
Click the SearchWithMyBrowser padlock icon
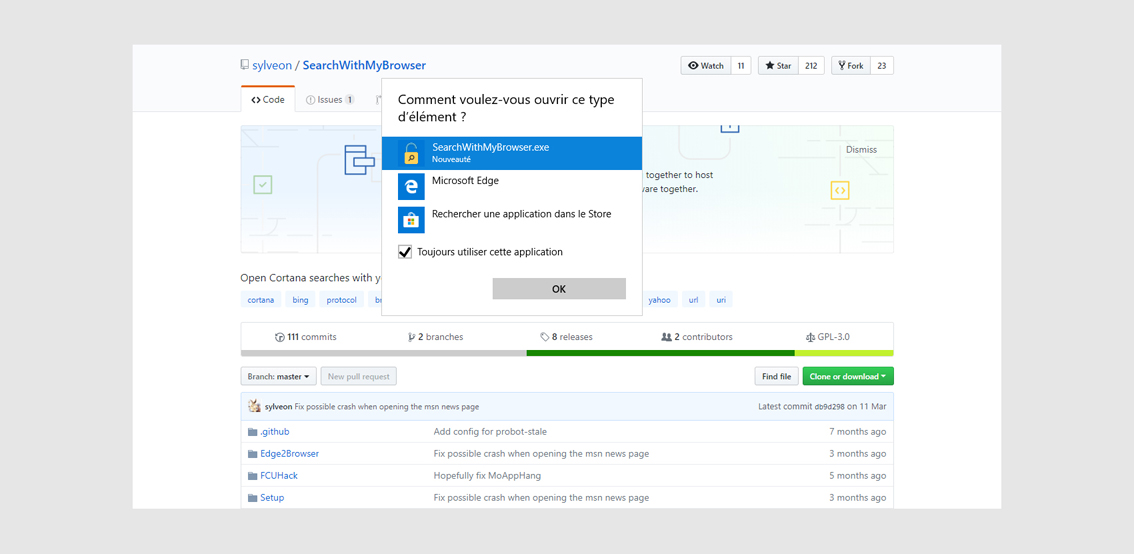point(412,153)
